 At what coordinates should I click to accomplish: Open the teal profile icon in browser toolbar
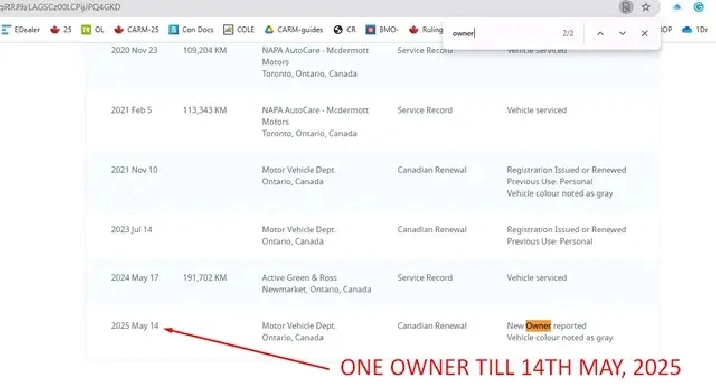tap(699, 7)
